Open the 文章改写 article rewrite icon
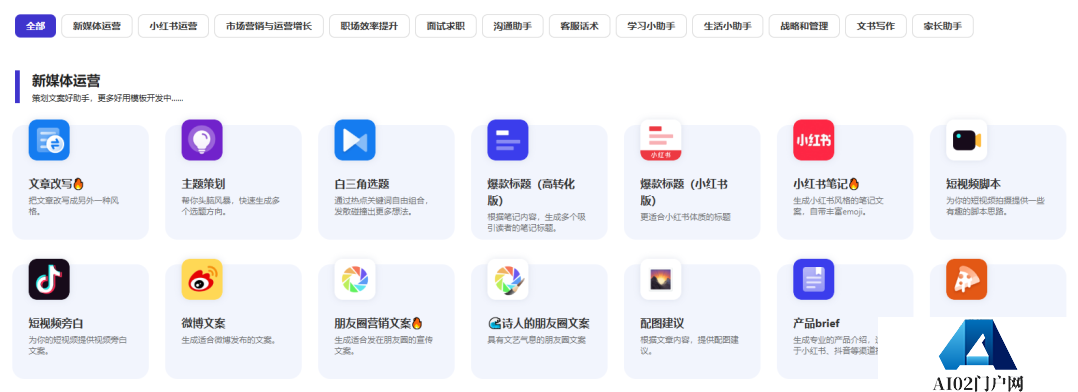Viewport: 1078px width, 392px height. point(49,140)
